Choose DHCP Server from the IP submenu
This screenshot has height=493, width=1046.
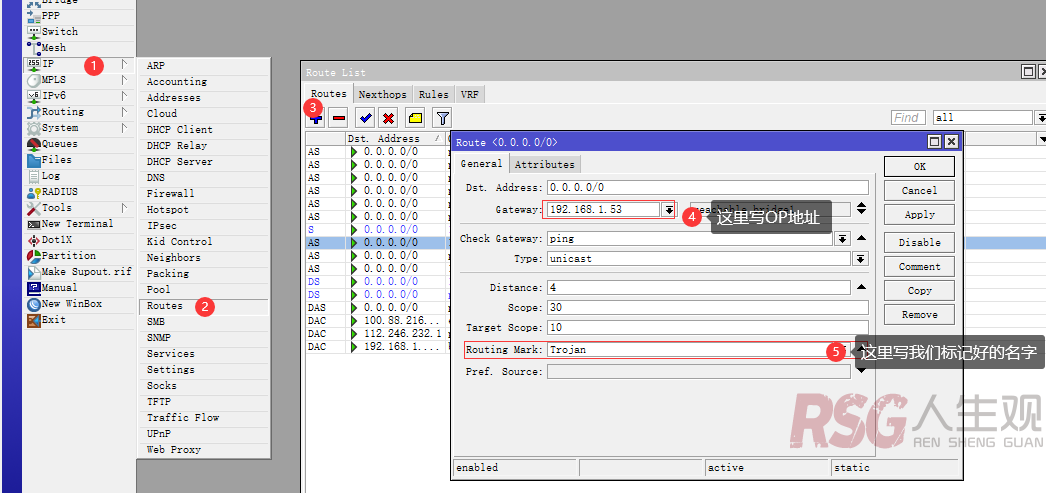point(203,161)
